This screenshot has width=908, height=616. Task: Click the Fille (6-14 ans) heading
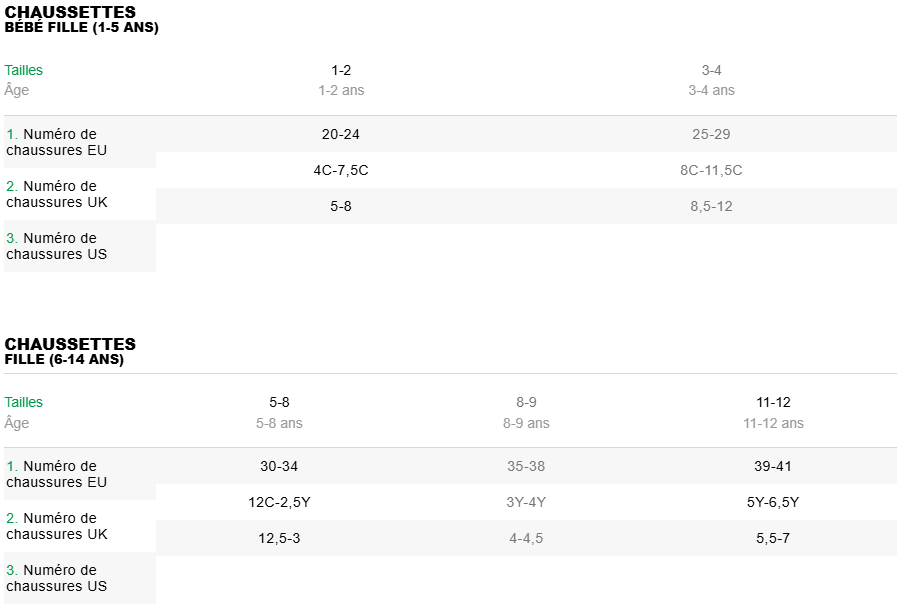coord(64,360)
